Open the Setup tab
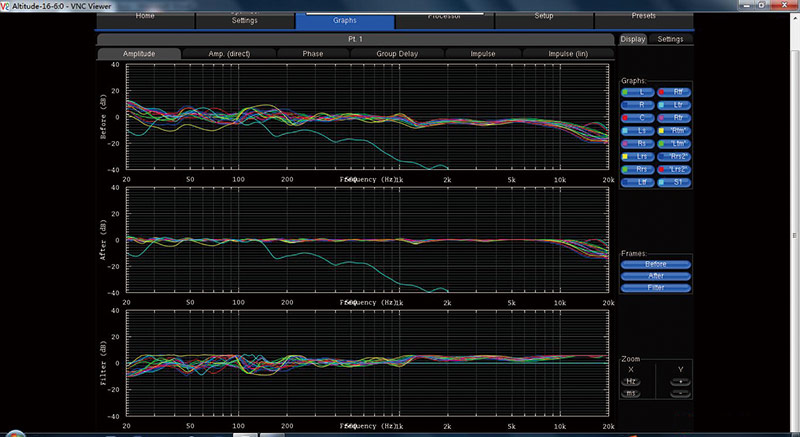The image size is (800, 437). (x=544, y=19)
